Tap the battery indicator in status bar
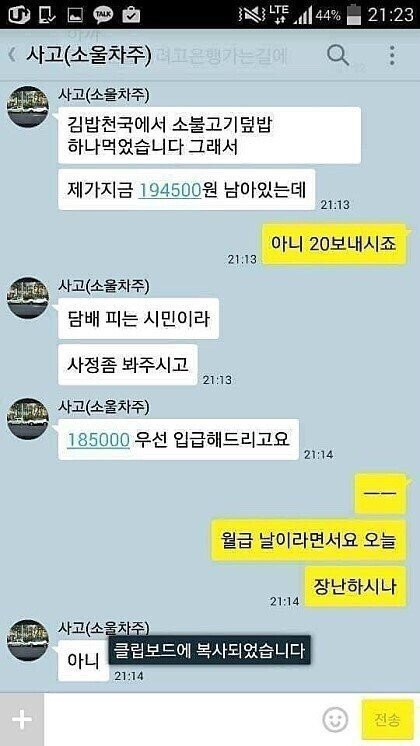The image size is (420, 746). [x=353, y=15]
